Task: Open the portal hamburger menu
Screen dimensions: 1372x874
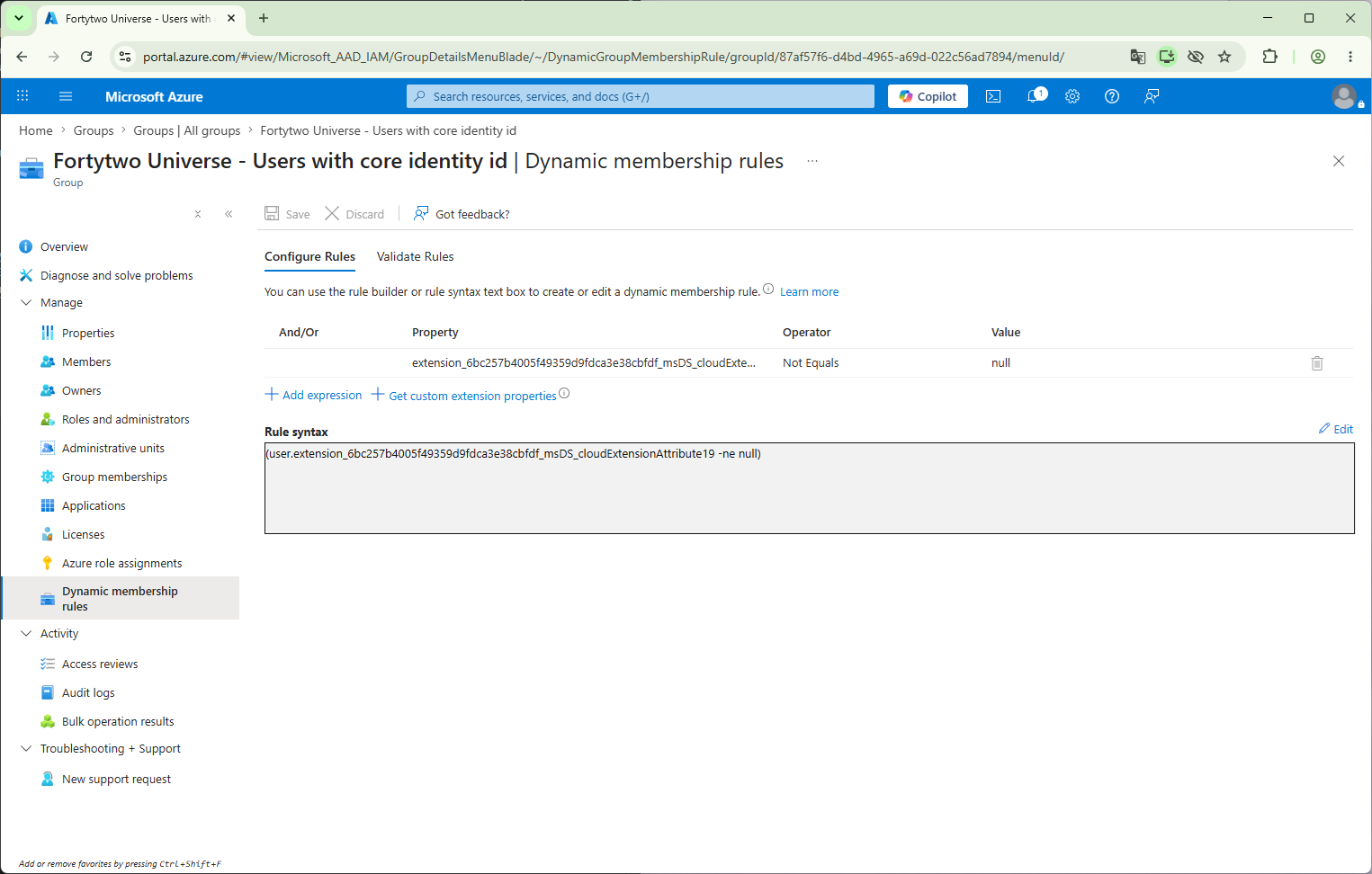Action: 65,96
